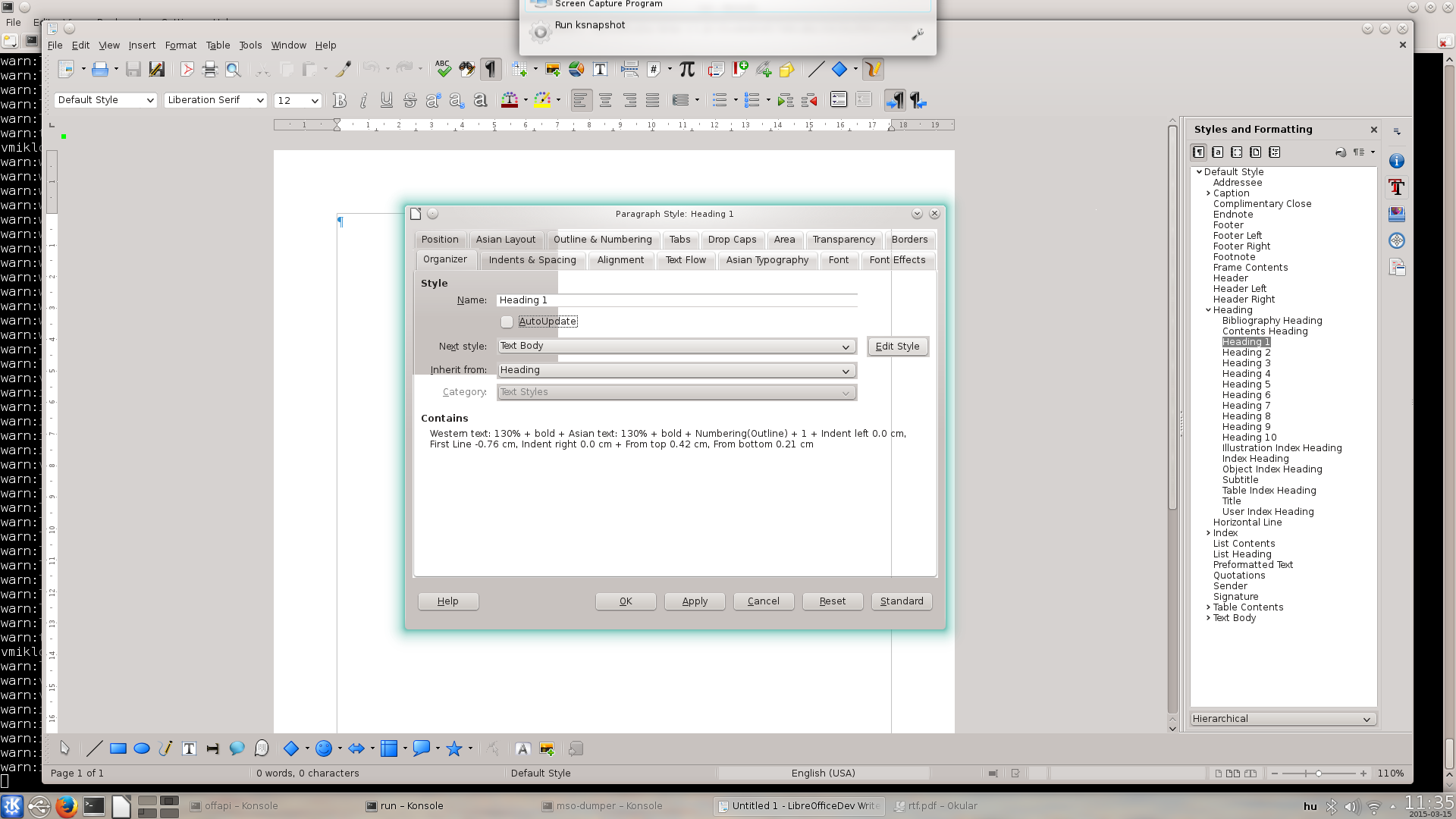Viewport: 1456px width, 819px height.
Task: Open sidebar Gallery panel icon
Action: click(1397, 215)
